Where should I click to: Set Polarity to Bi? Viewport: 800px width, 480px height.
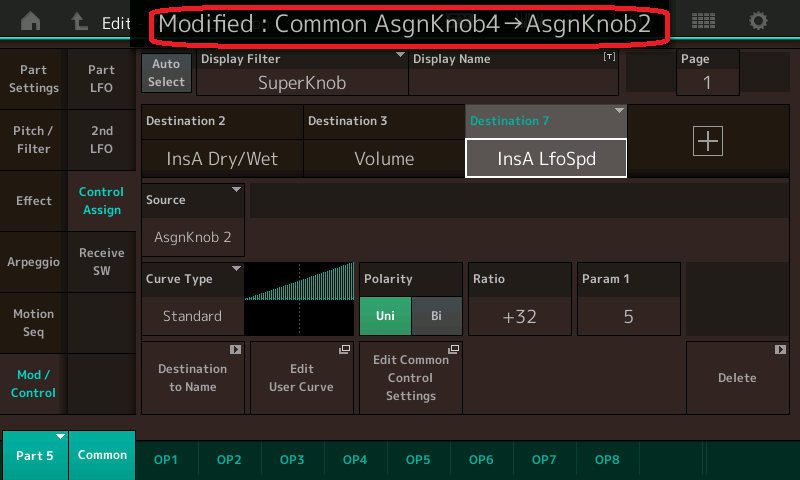tap(436, 316)
